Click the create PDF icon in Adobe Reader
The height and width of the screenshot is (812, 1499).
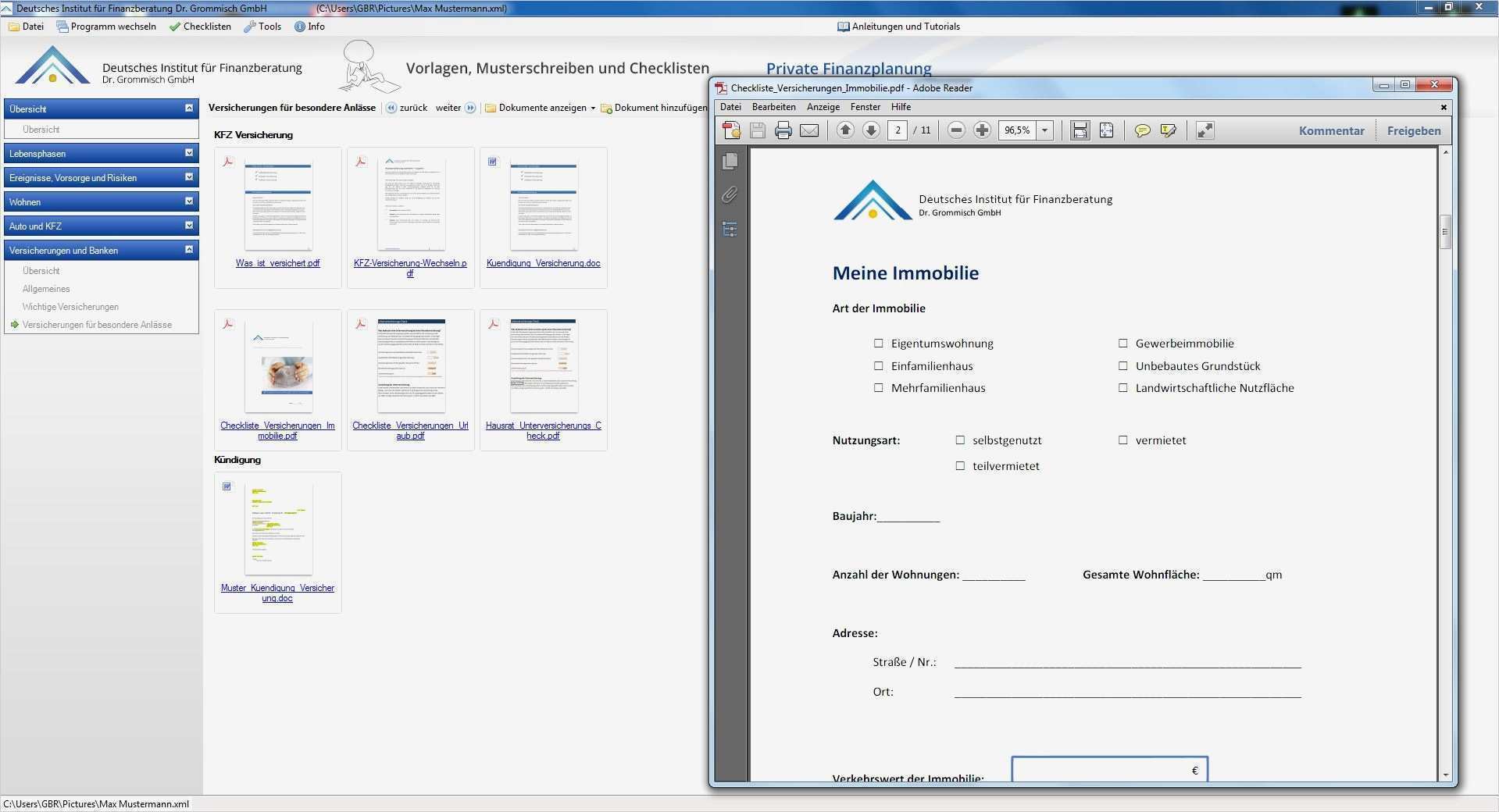click(731, 130)
